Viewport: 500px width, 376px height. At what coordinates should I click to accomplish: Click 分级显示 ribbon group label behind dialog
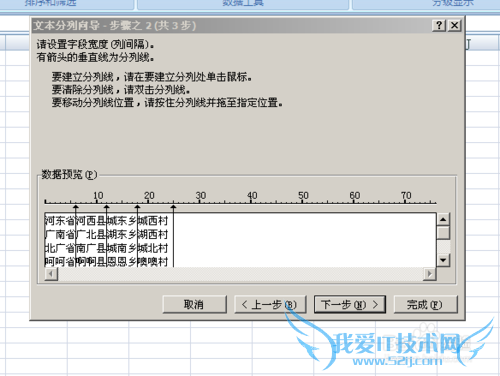452,3
